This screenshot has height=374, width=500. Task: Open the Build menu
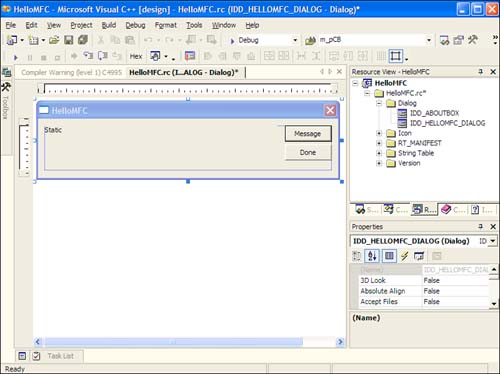(x=109, y=25)
